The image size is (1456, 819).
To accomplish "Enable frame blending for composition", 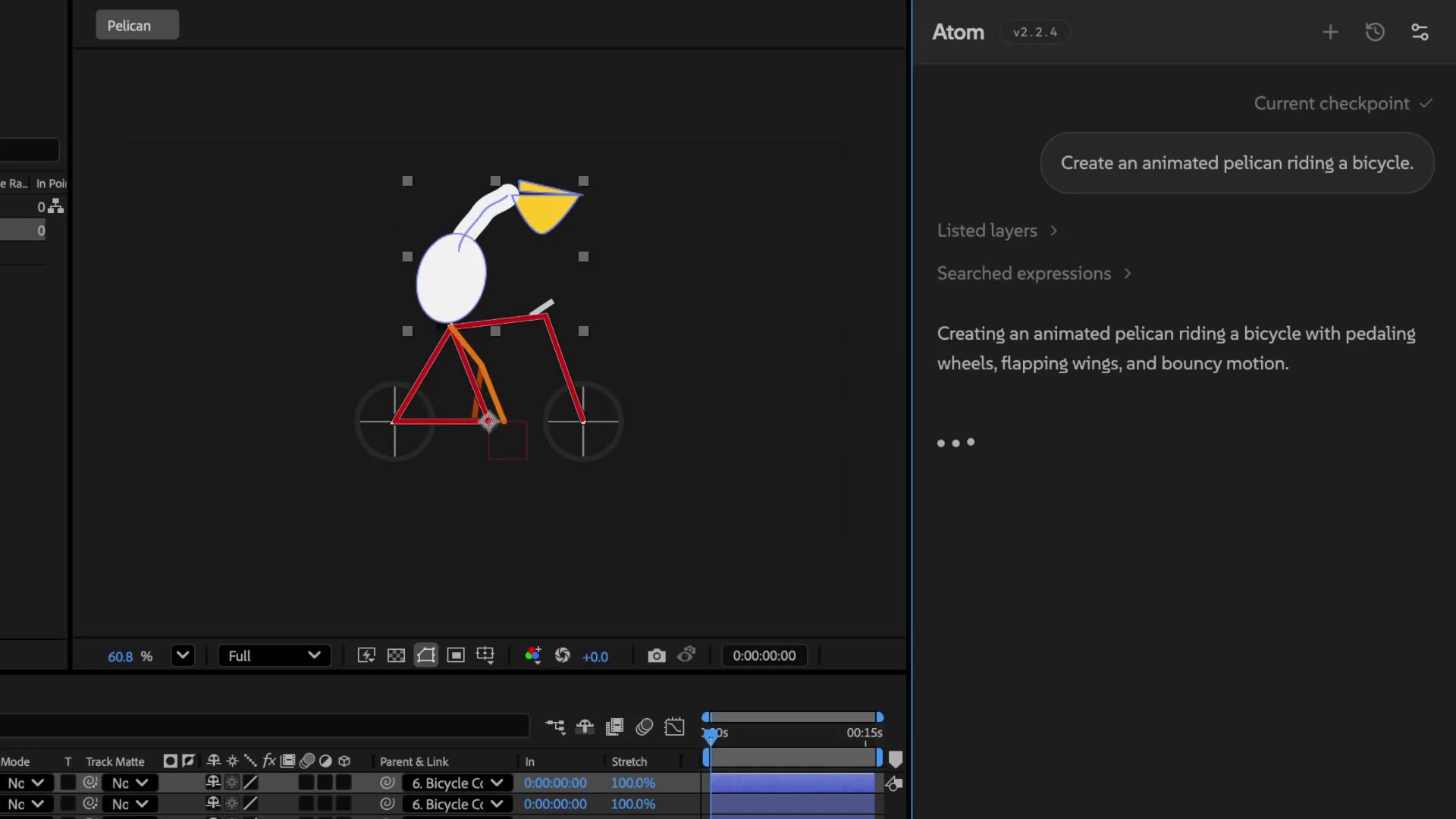I will pyautogui.click(x=615, y=727).
